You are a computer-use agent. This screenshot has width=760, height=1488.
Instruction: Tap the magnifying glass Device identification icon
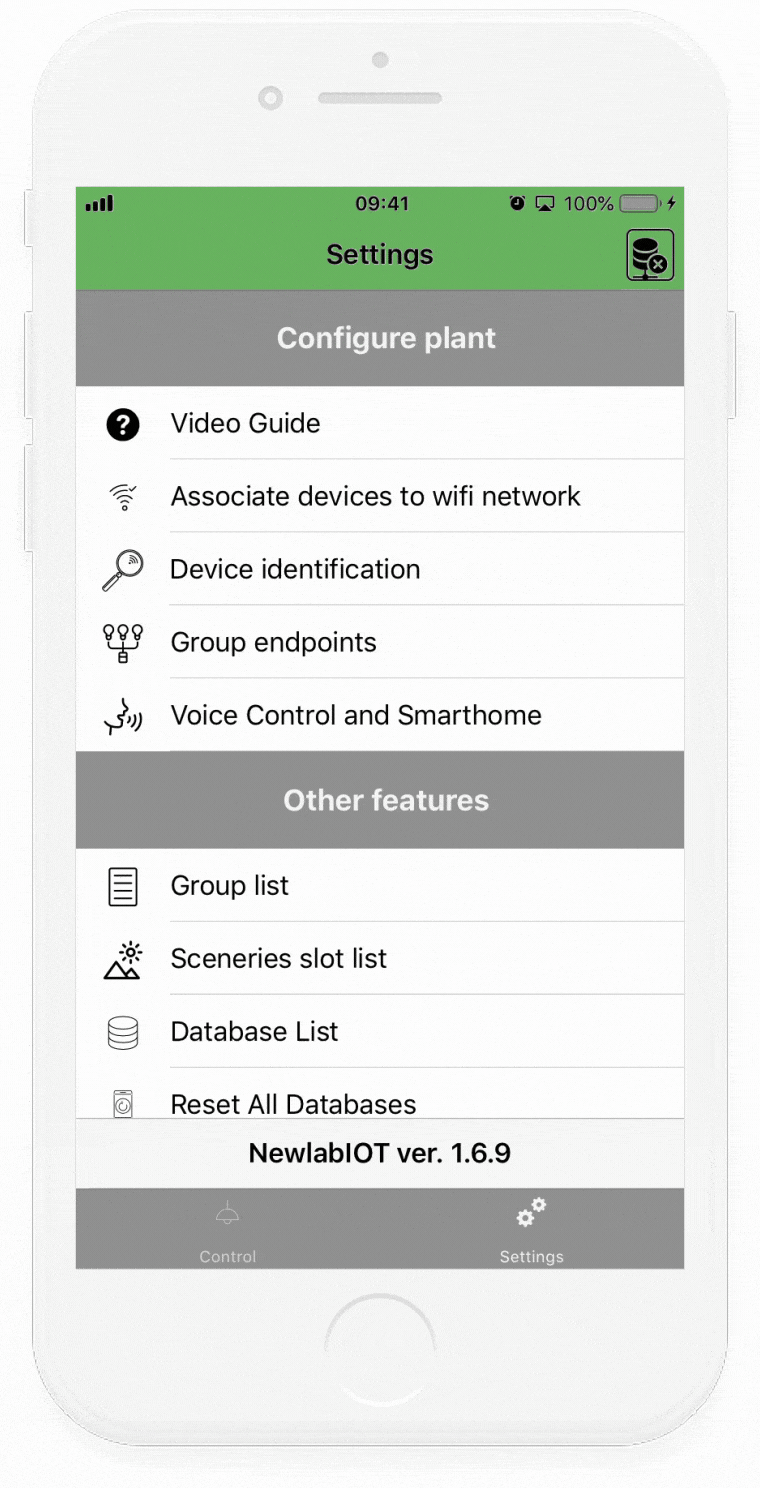[x=123, y=570]
